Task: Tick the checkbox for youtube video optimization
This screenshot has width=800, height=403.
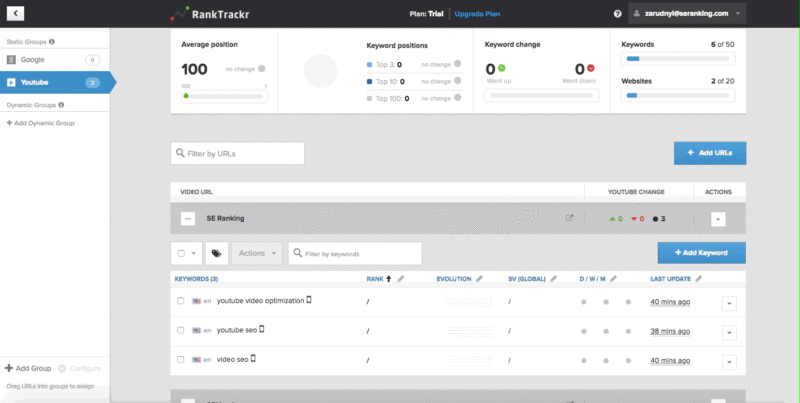Action: (181, 300)
